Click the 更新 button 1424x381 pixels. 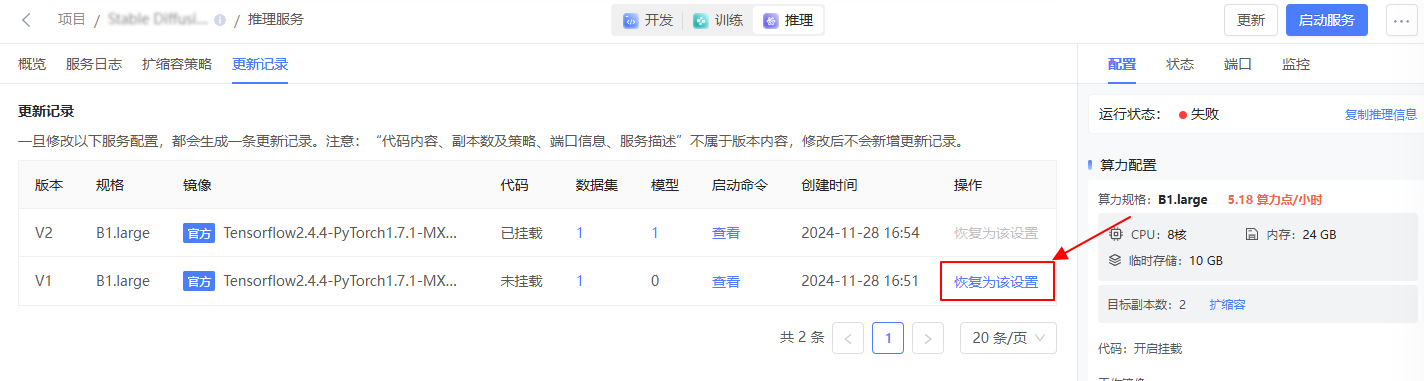point(1251,20)
